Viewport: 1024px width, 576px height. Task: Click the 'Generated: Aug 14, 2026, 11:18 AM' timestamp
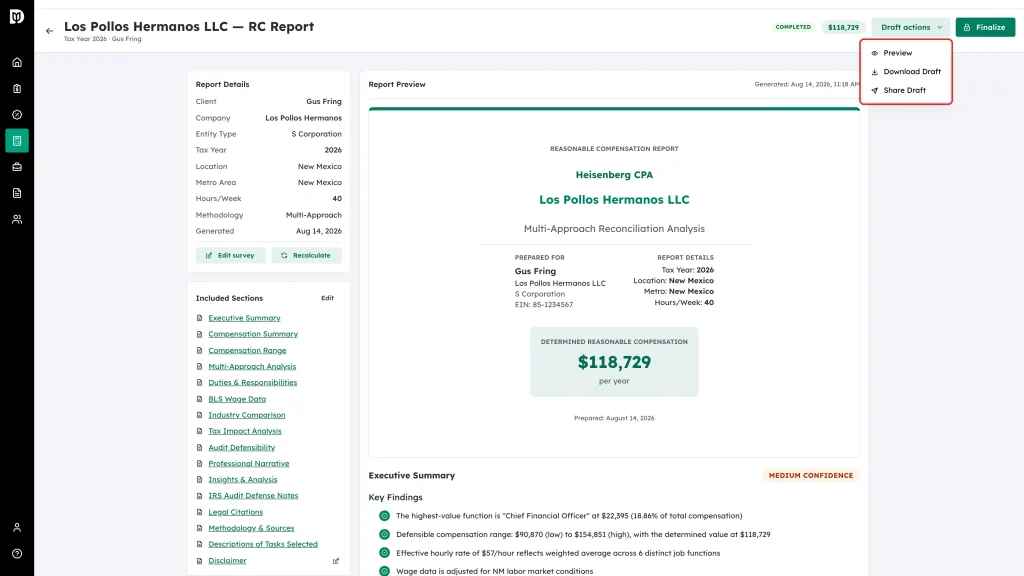807,84
